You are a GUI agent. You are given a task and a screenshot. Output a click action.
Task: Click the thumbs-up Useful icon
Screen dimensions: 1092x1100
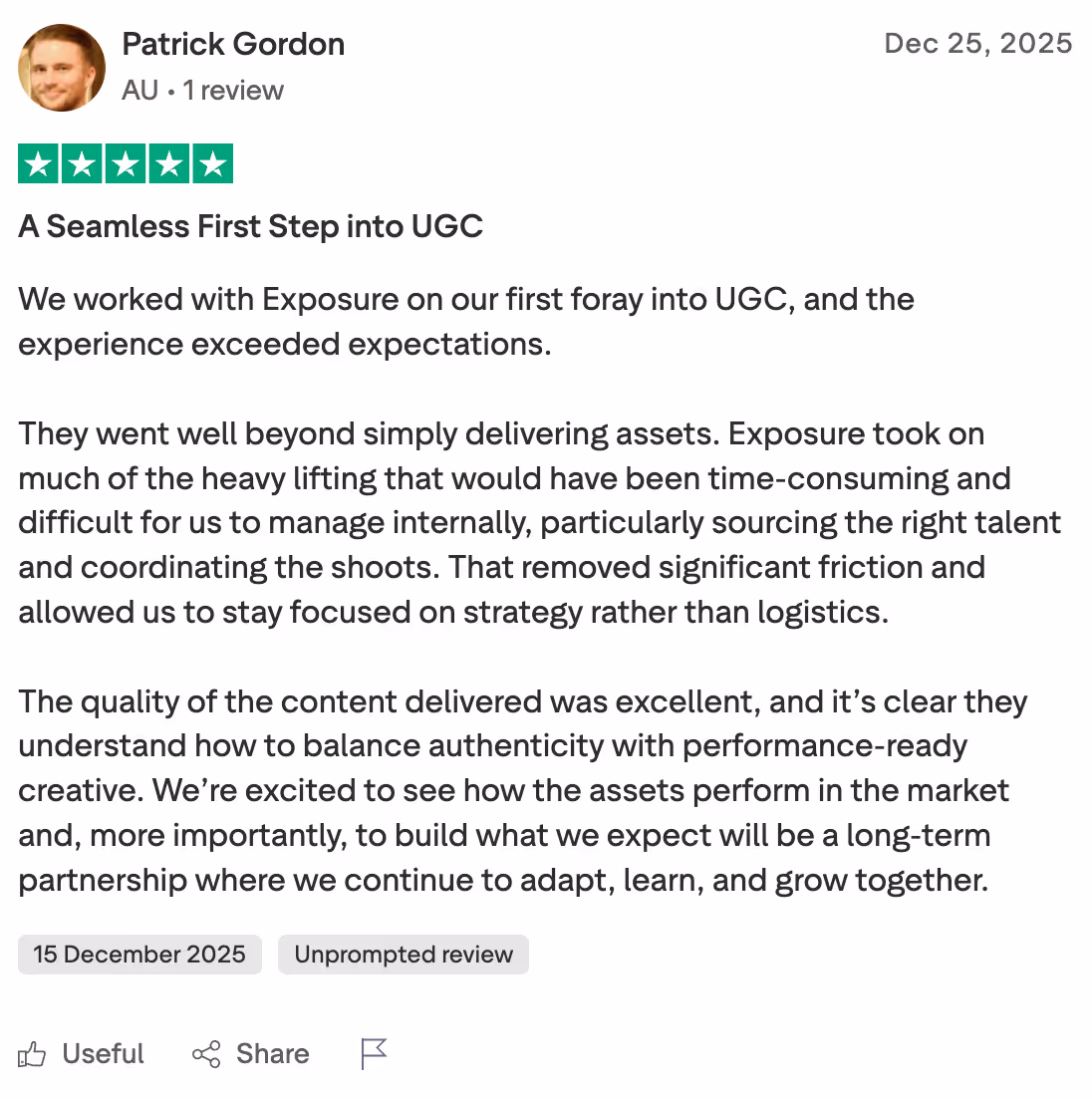pyautogui.click(x=32, y=1054)
